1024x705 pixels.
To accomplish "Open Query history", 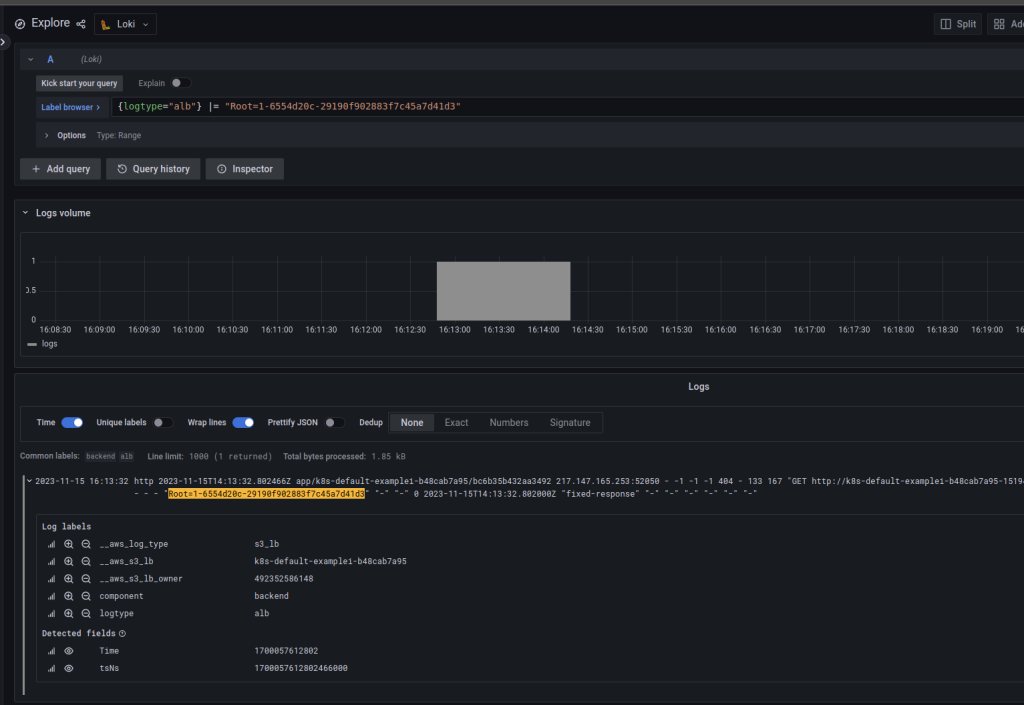I will tap(153, 168).
